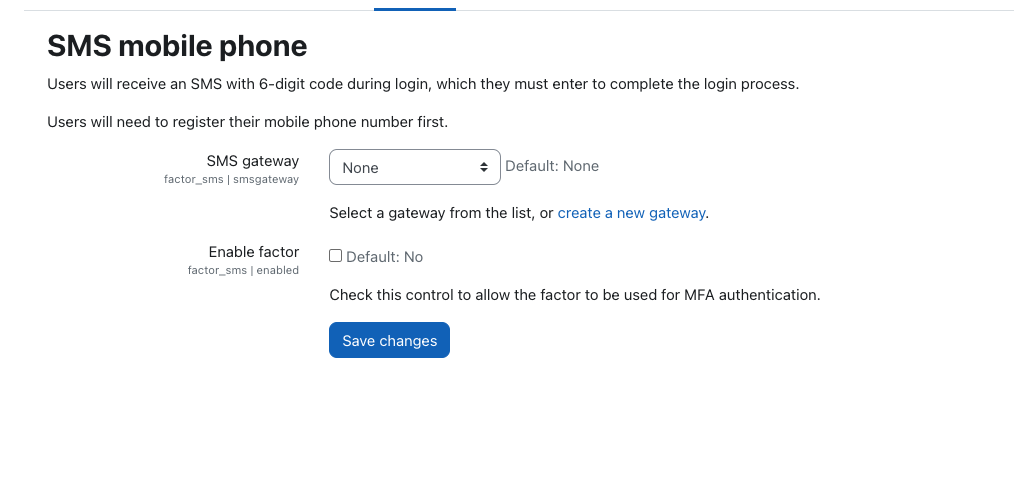Click the Save changes button
Screen dimensions: 1014x482
[389, 340]
